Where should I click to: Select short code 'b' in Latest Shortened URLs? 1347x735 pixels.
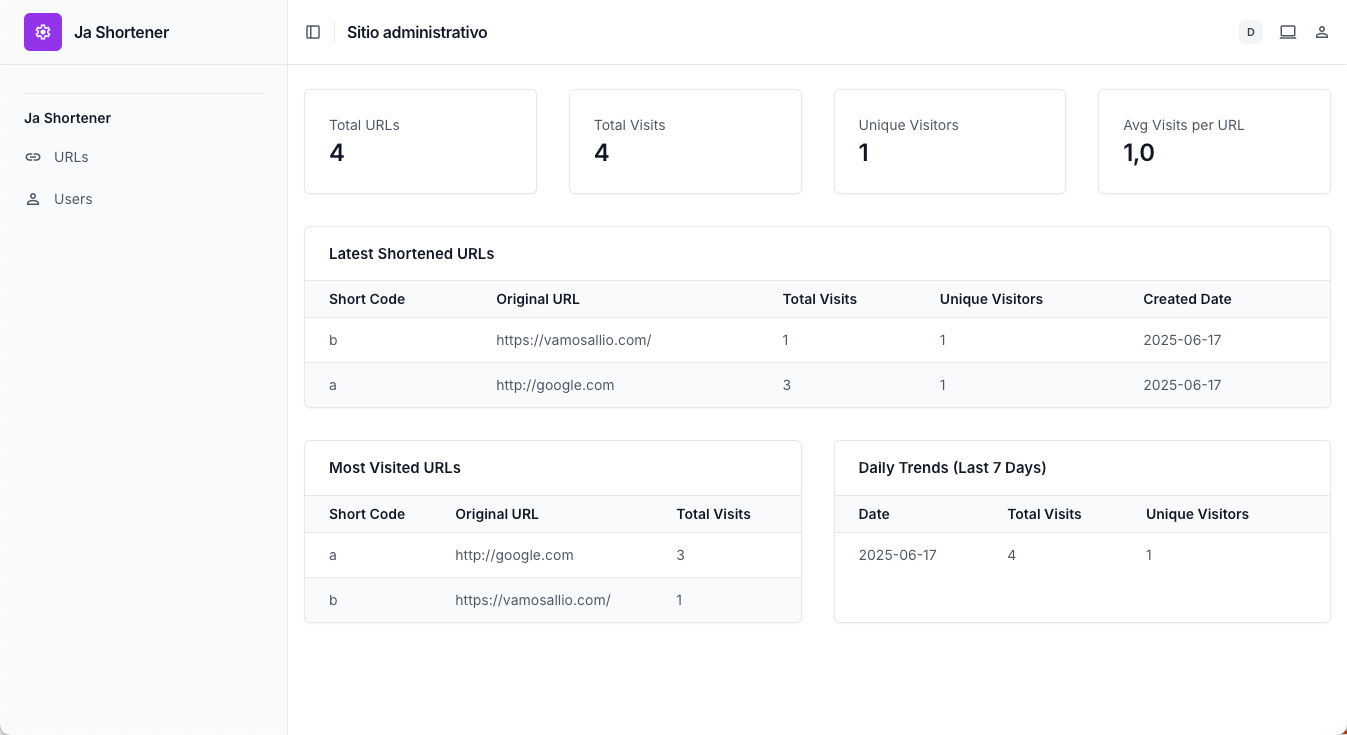click(x=333, y=340)
